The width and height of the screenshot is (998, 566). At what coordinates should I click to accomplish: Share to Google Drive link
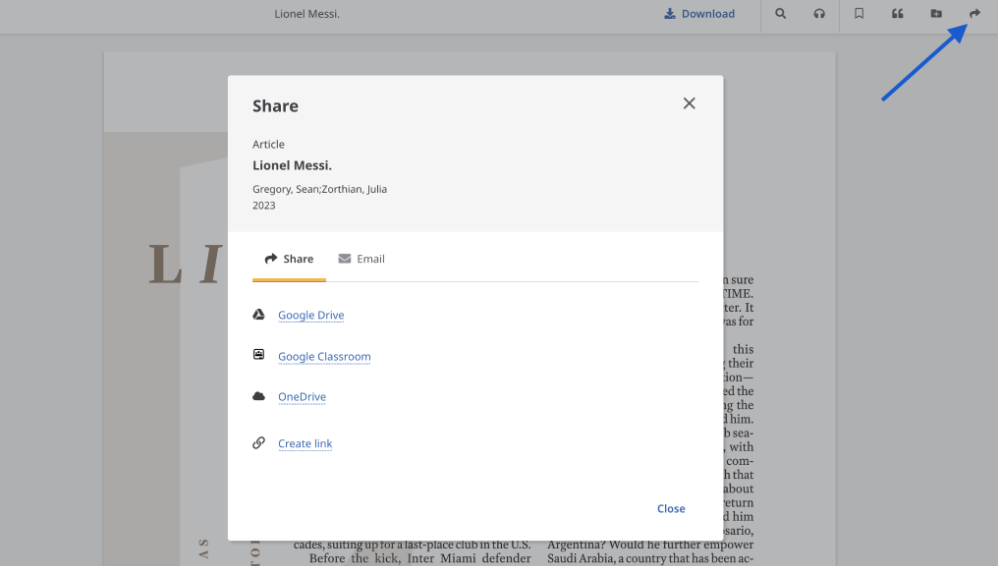tap(311, 315)
